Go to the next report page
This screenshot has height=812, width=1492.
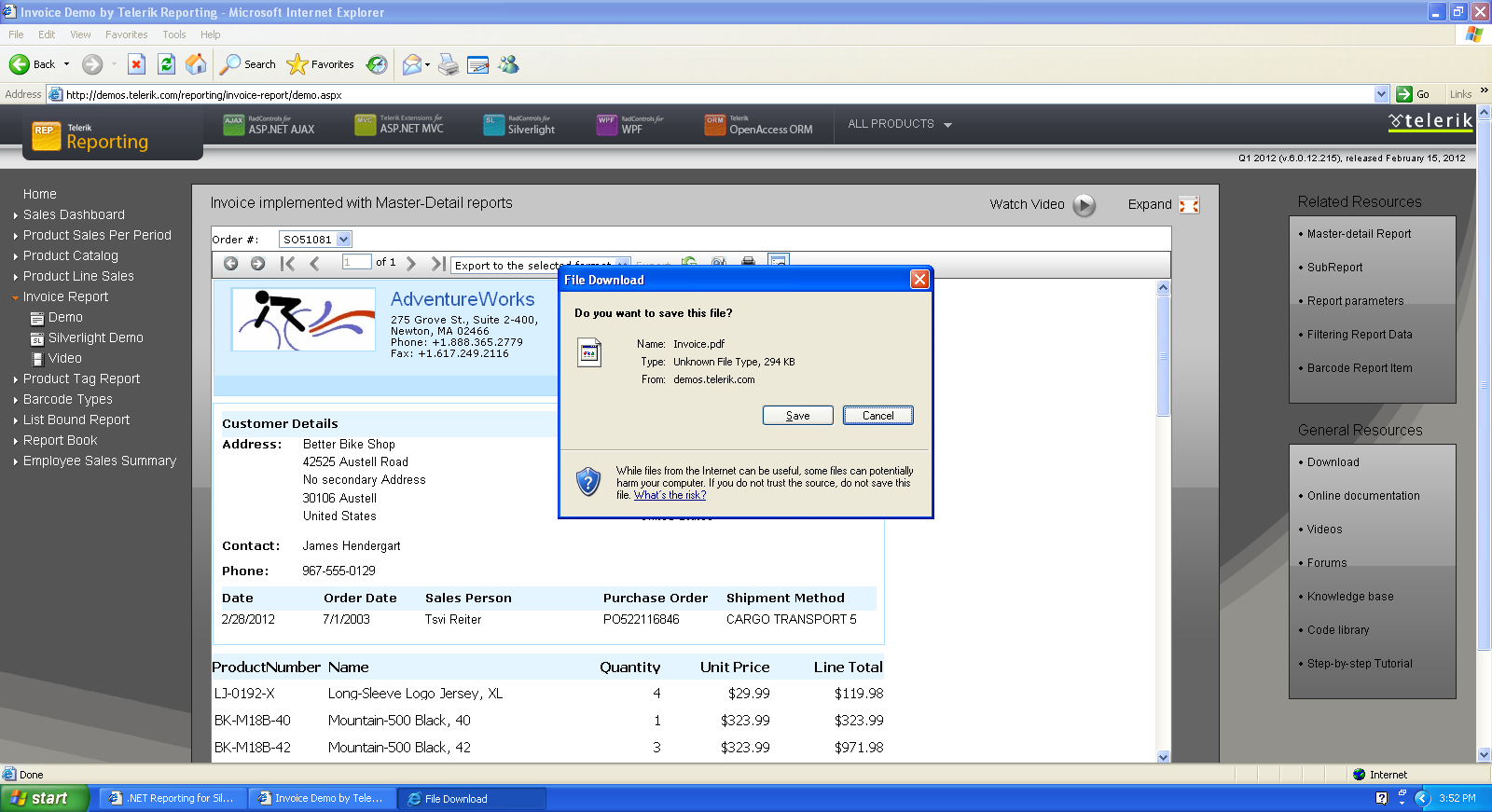(411, 264)
